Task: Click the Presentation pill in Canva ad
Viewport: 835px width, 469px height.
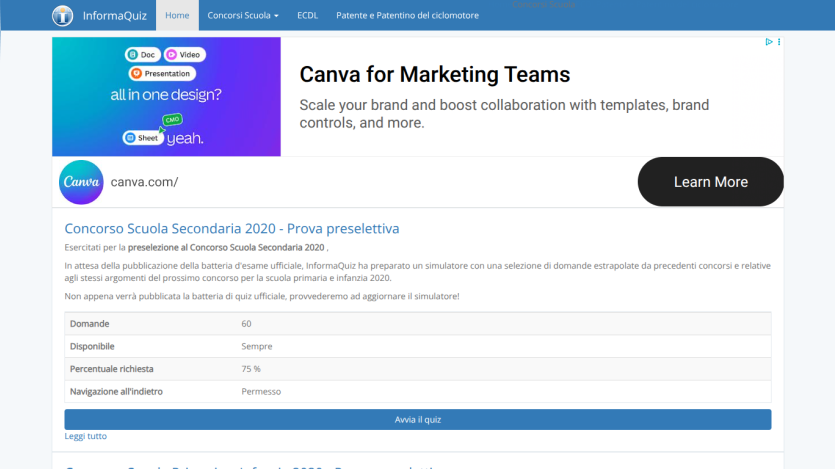Action: (162, 73)
